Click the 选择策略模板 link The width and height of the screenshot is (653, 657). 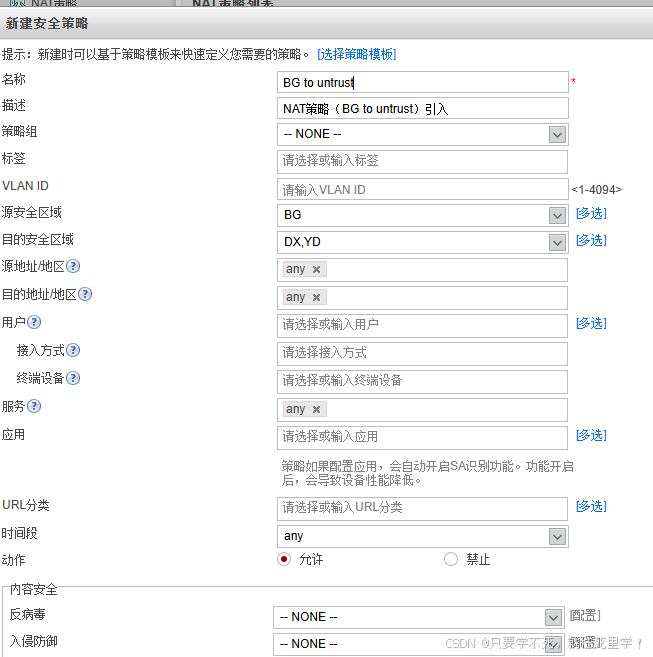click(357, 54)
